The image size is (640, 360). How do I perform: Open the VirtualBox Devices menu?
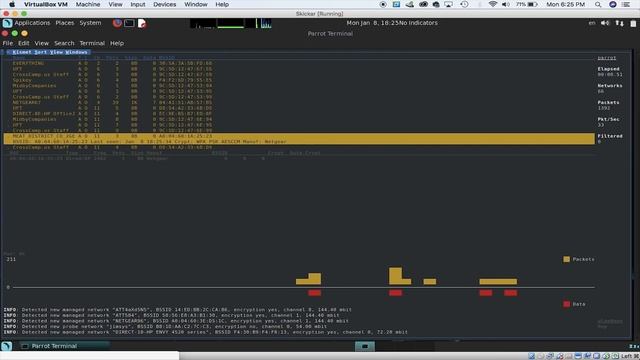164,4
